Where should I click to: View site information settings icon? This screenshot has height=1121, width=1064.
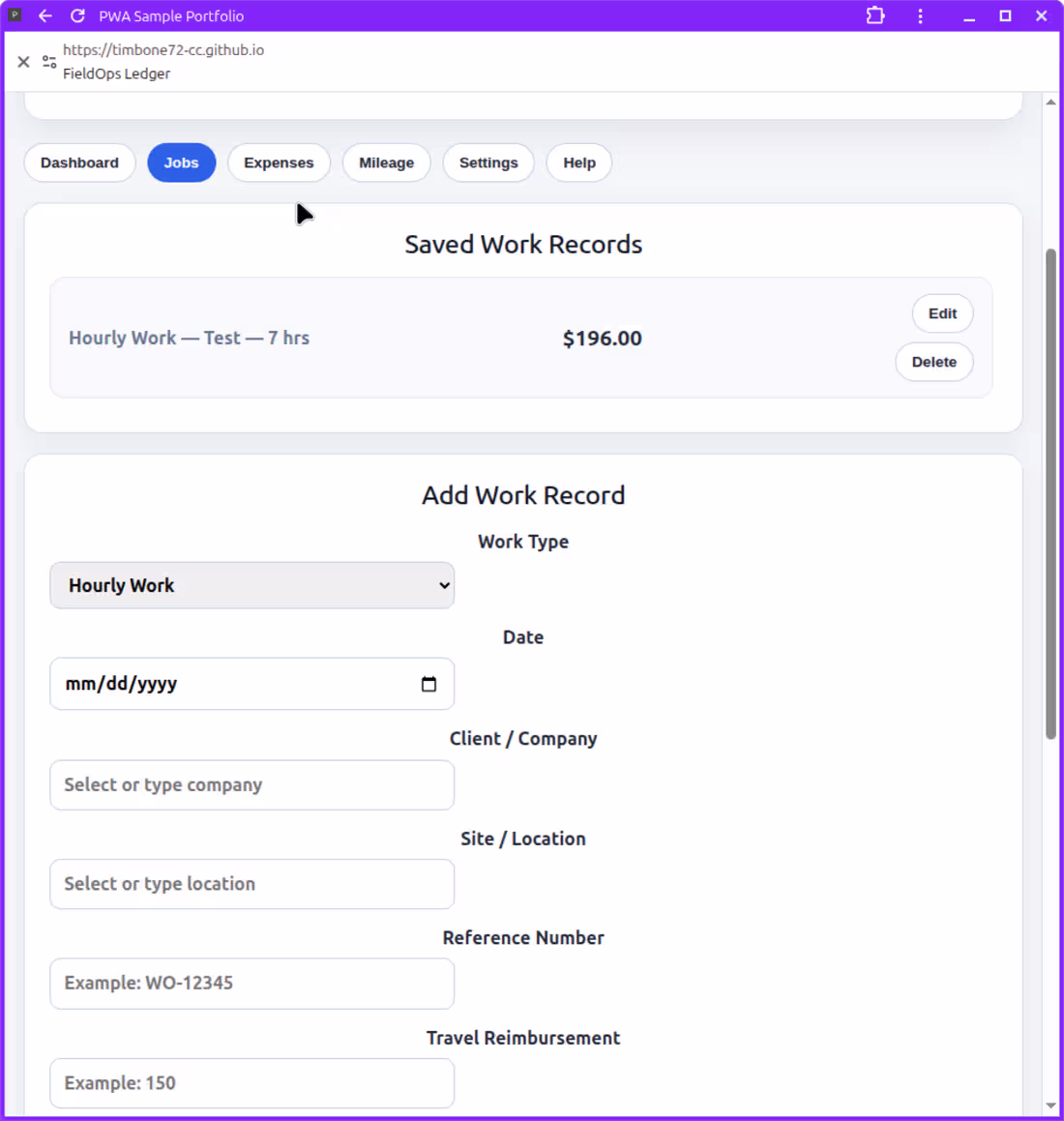(x=49, y=62)
